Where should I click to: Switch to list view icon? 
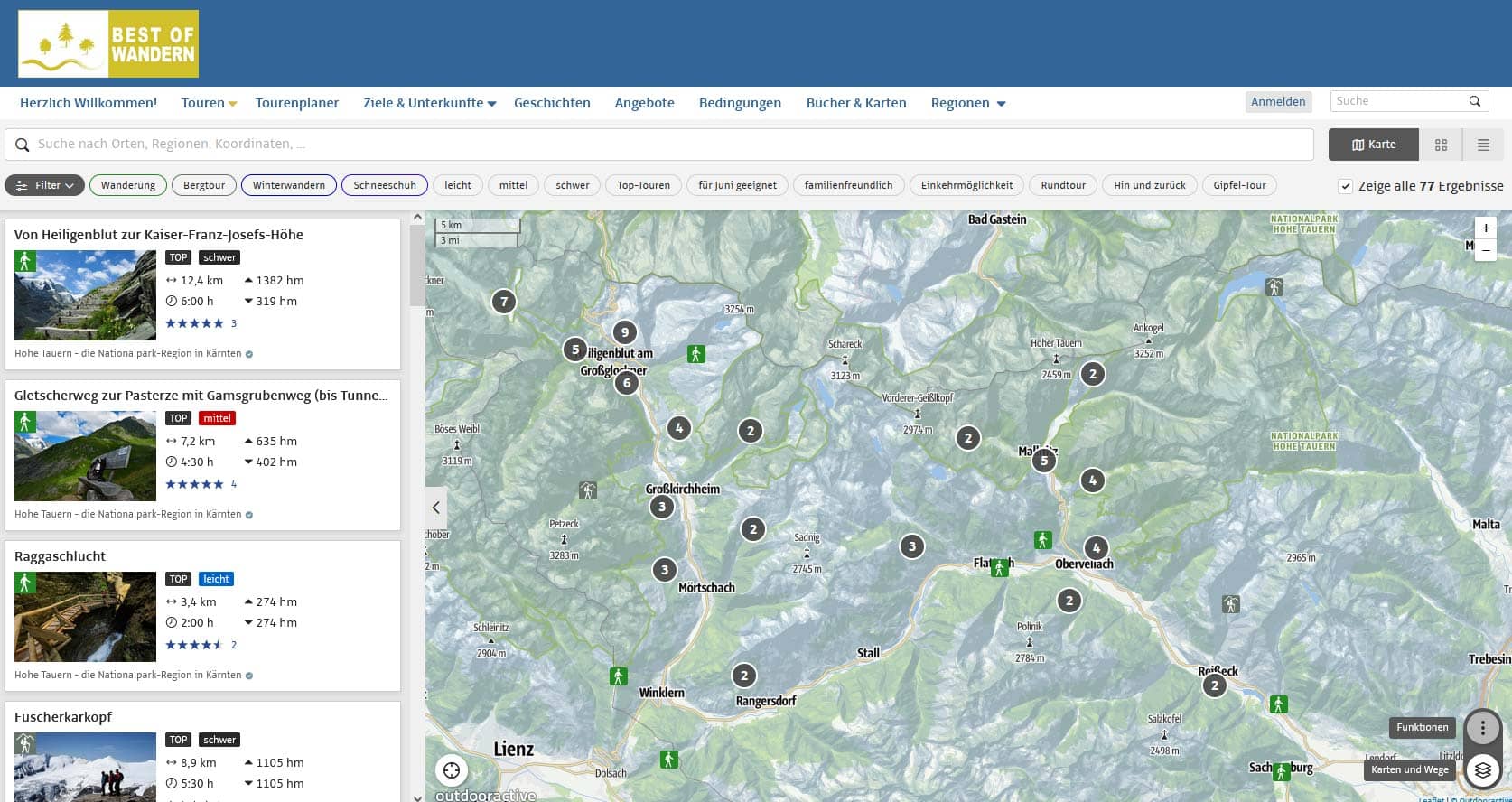click(1483, 145)
